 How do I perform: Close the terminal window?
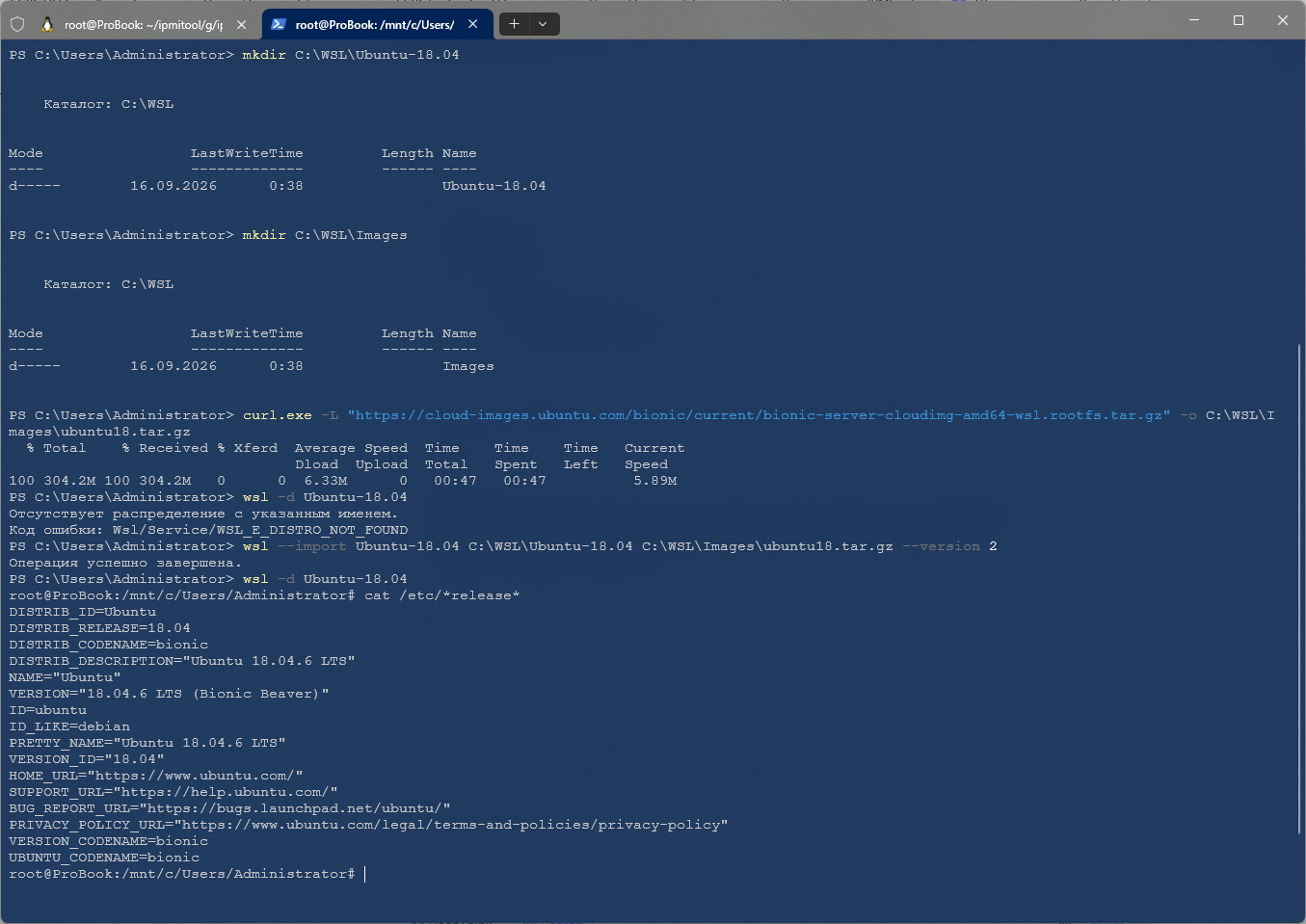(1283, 20)
